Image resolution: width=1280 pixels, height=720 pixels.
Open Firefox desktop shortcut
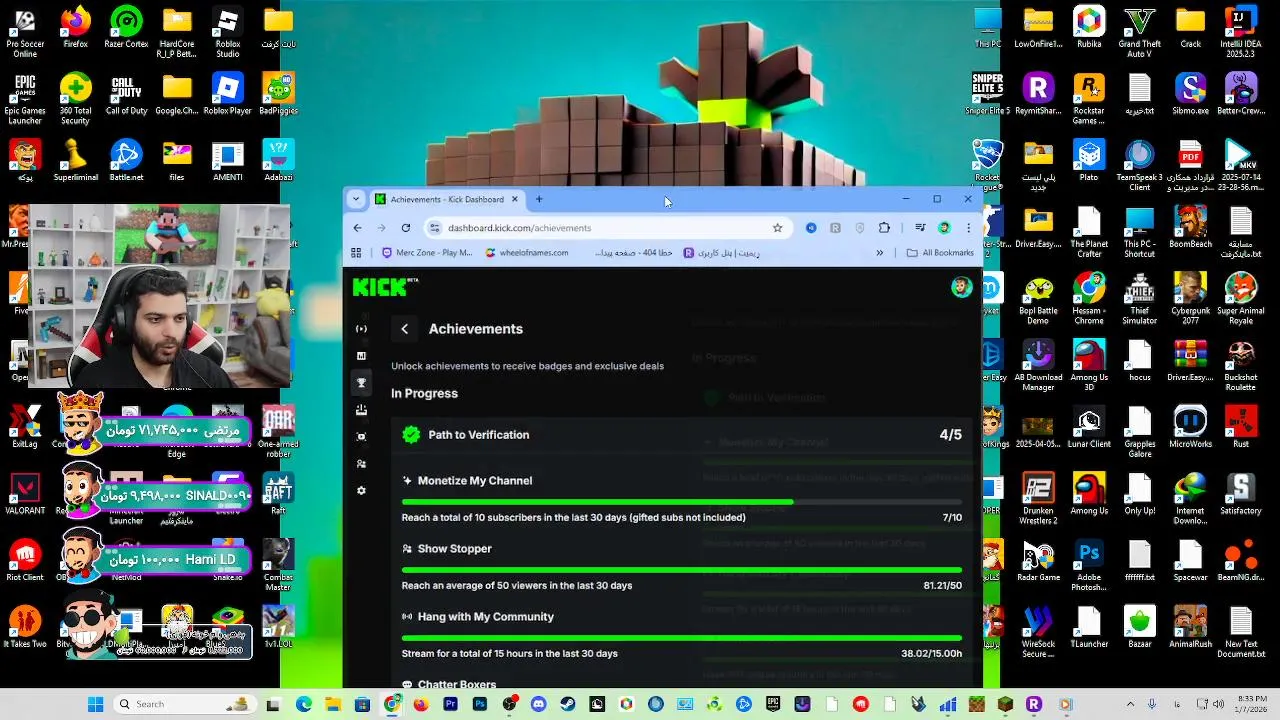point(75,28)
